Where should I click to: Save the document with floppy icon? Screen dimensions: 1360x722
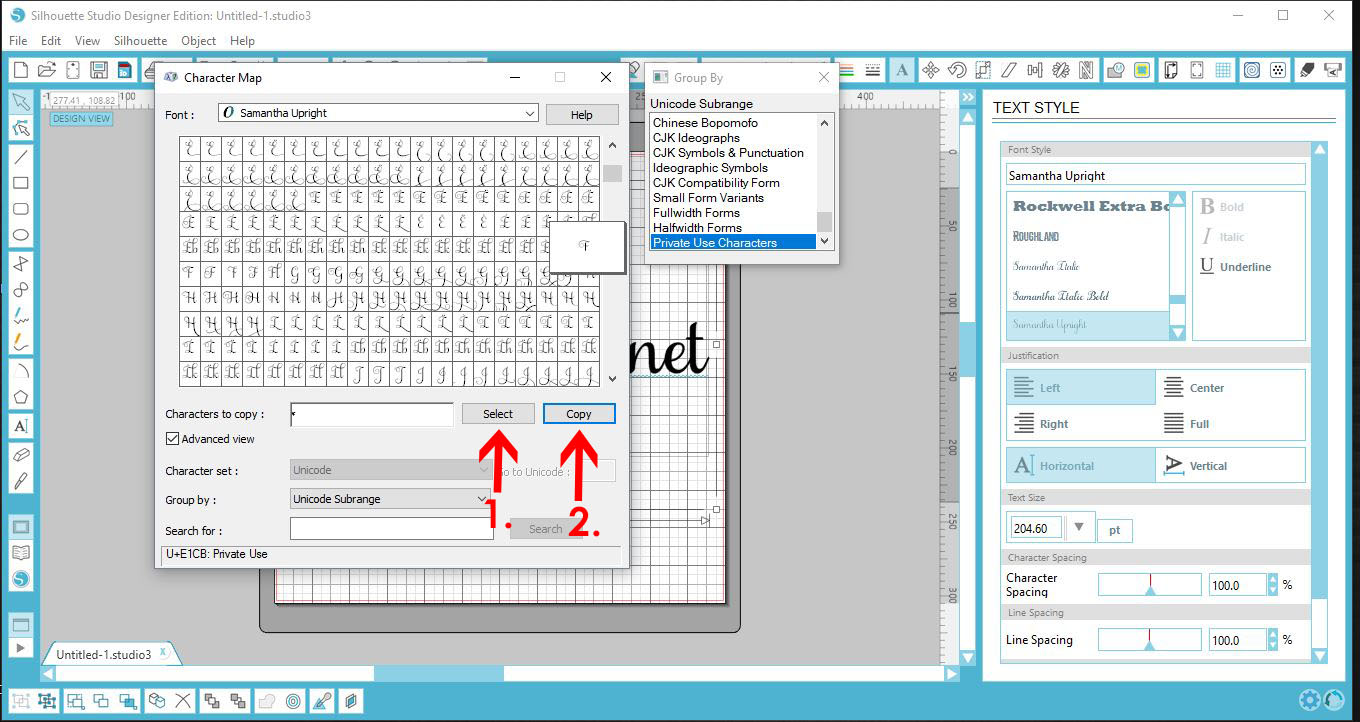(x=98, y=70)
